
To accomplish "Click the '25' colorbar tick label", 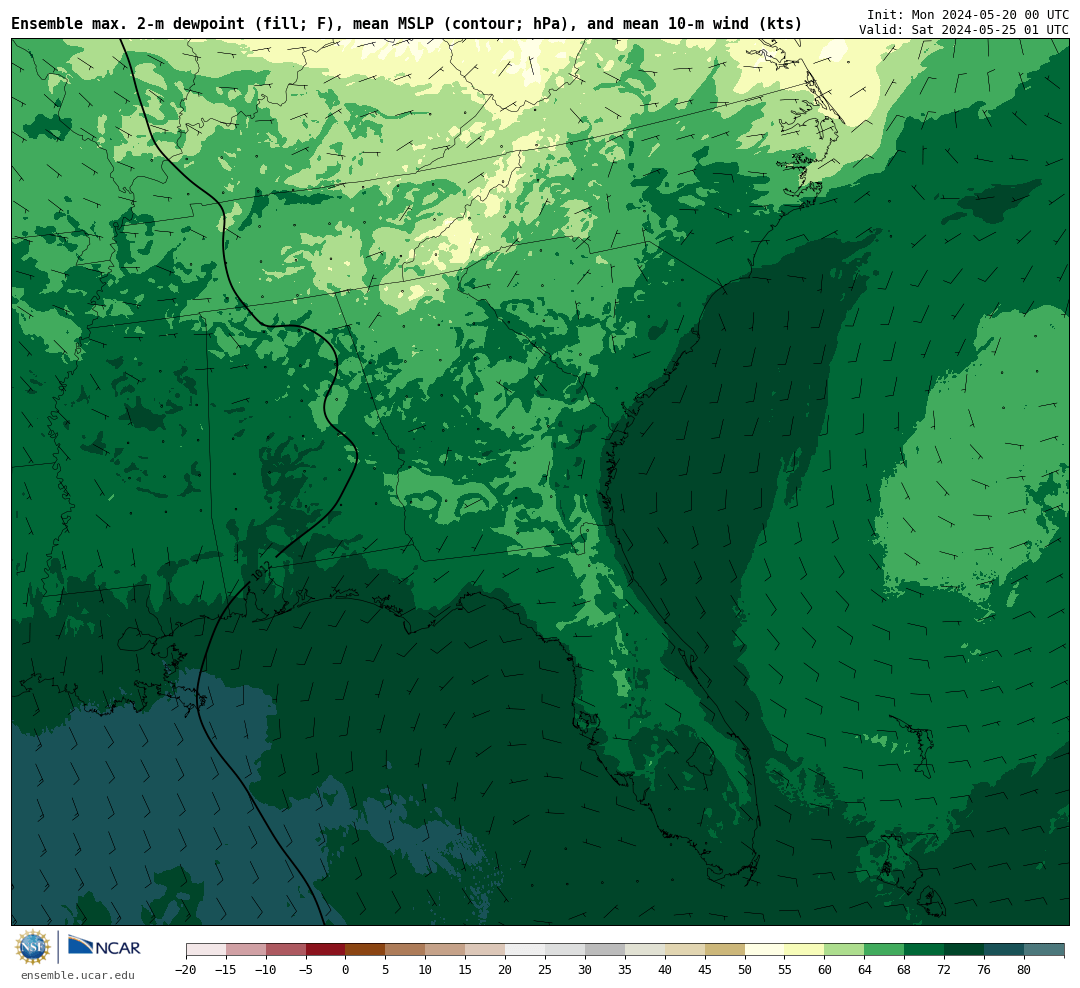I will click(546, 970).
